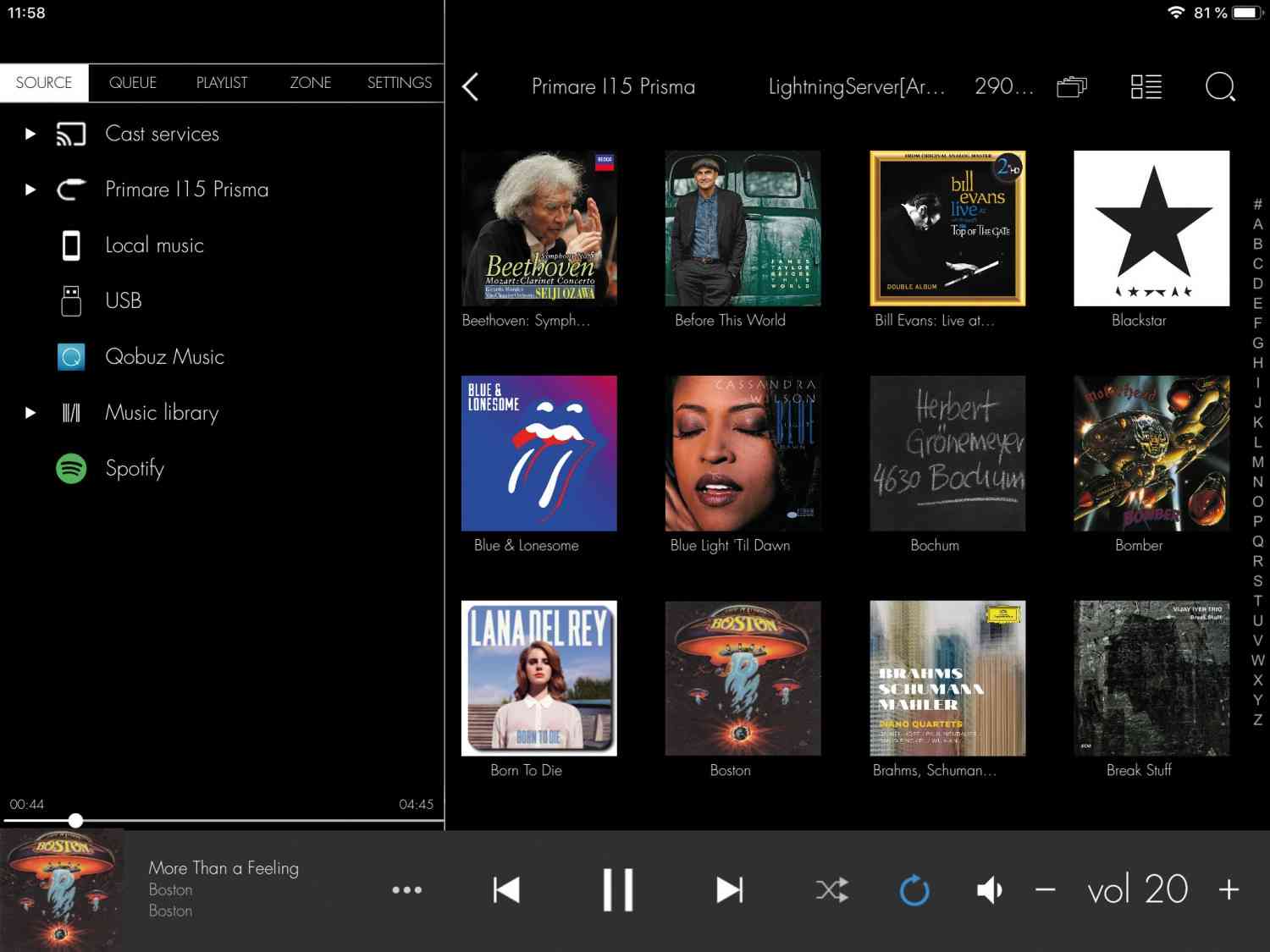Switch to list layout view icon
The width and height of the screenshot is (1270, 952).
1146,86
